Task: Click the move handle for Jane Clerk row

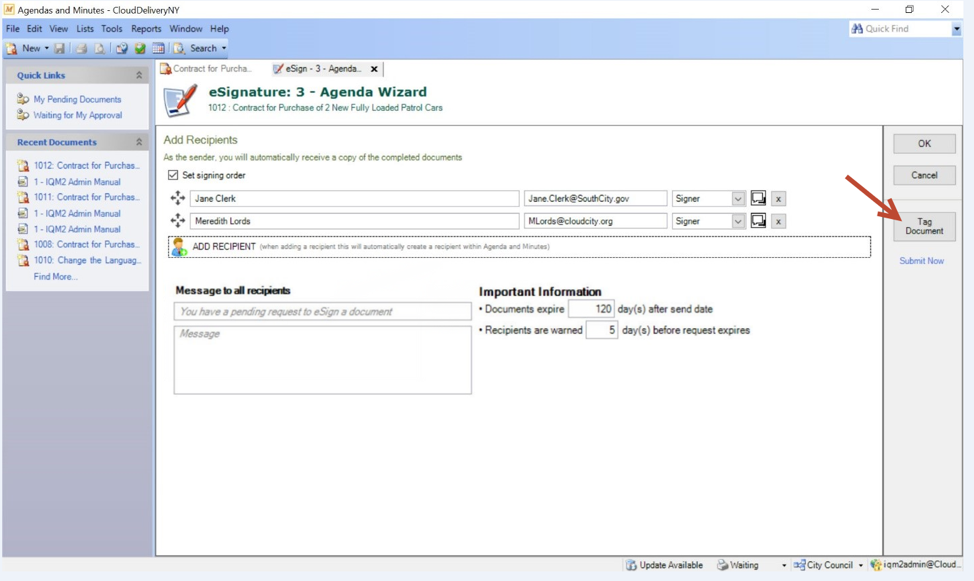Action: (x=178, y=198)
